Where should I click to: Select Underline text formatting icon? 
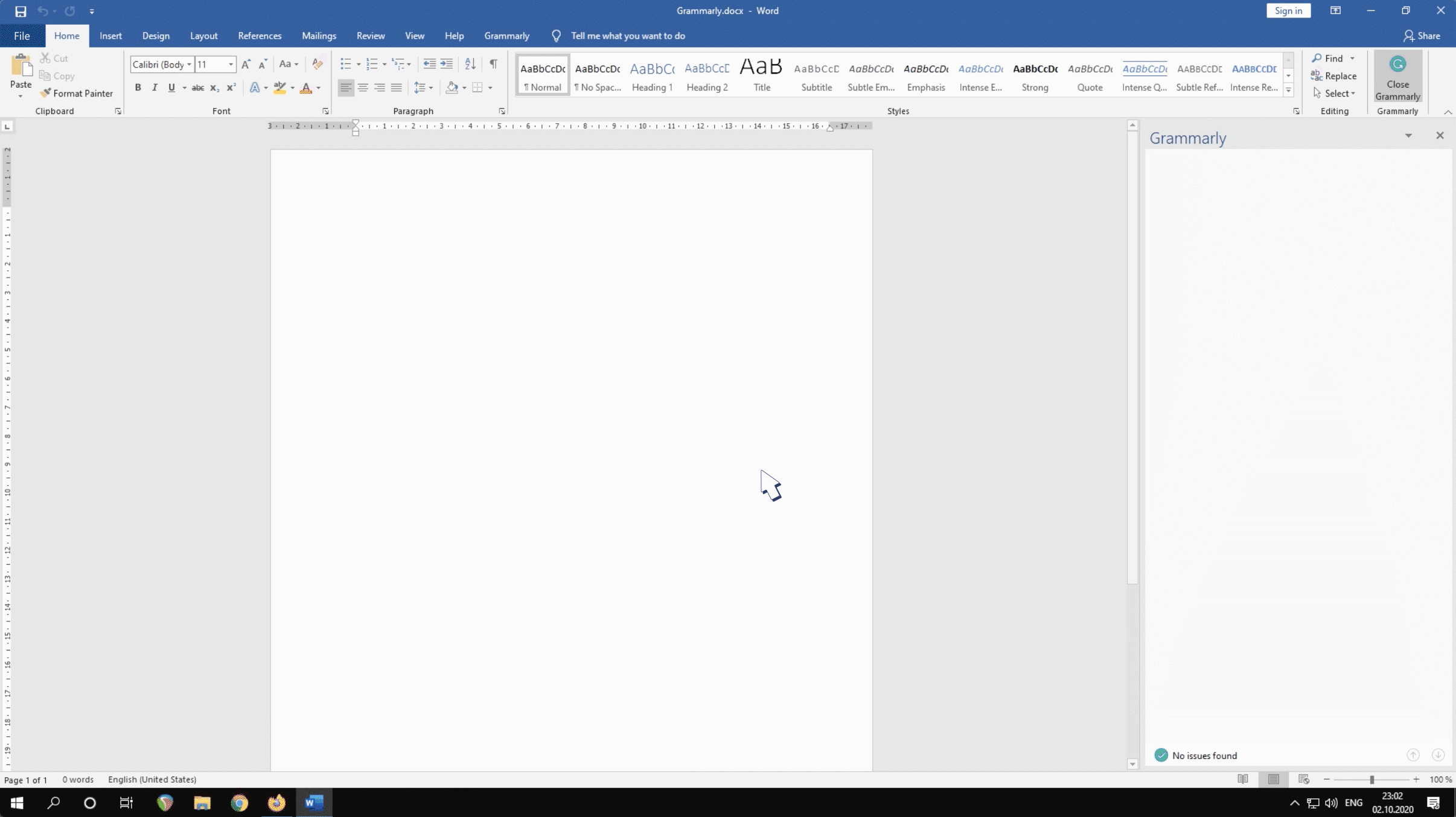coord(171,87)
